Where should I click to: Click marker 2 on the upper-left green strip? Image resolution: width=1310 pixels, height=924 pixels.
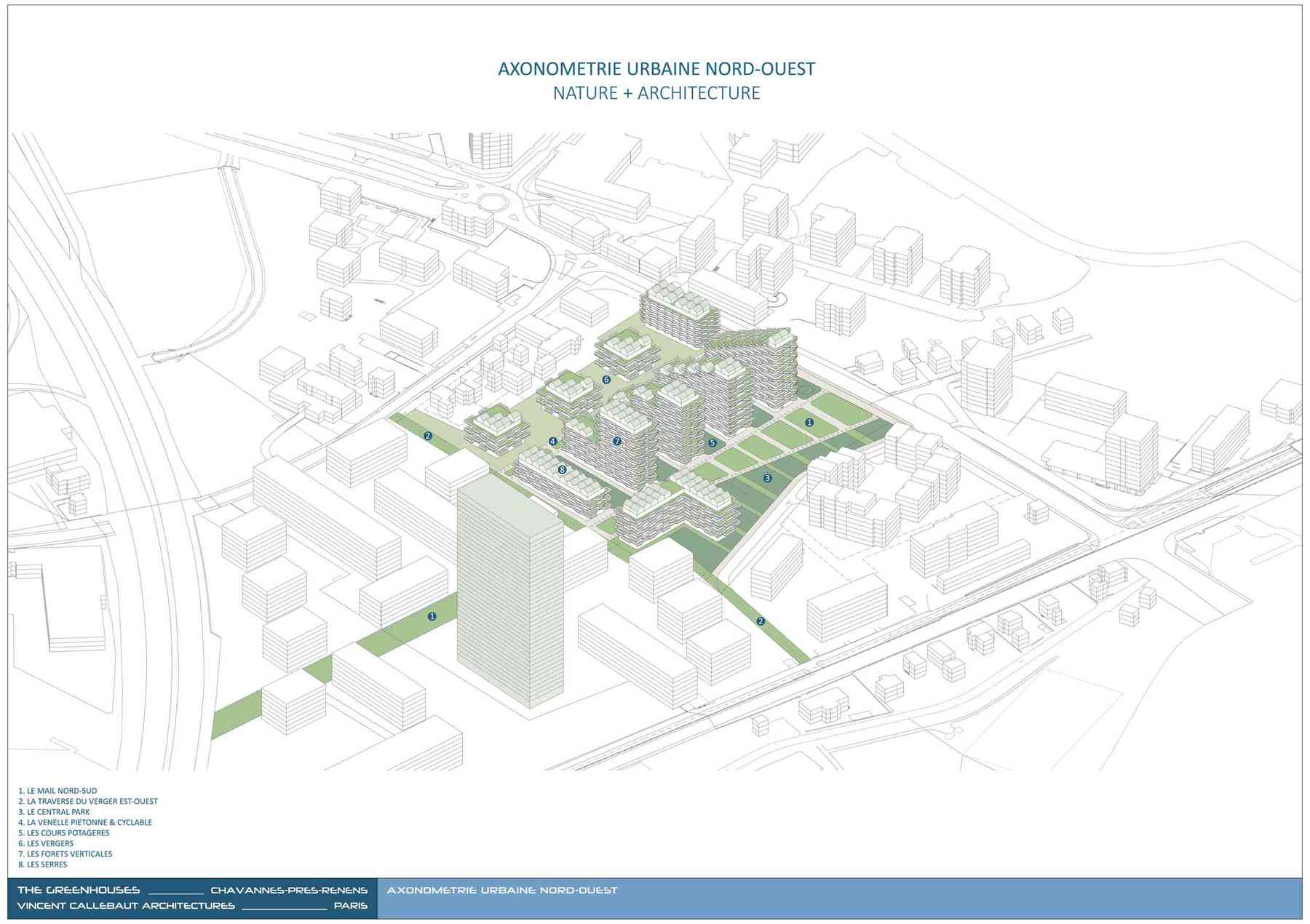[428, 437]
